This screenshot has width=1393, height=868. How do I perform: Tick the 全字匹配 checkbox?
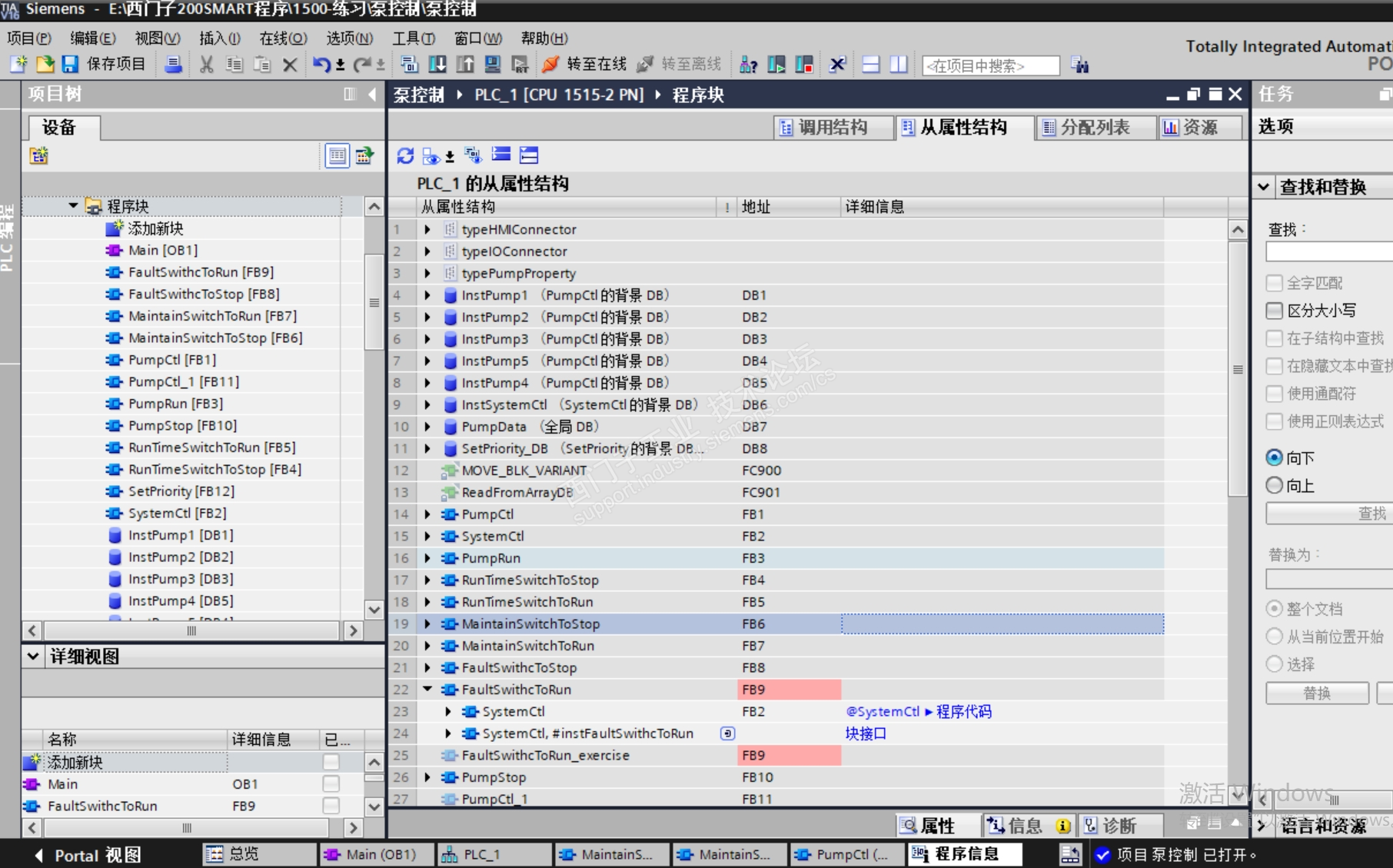(1274, 283)
